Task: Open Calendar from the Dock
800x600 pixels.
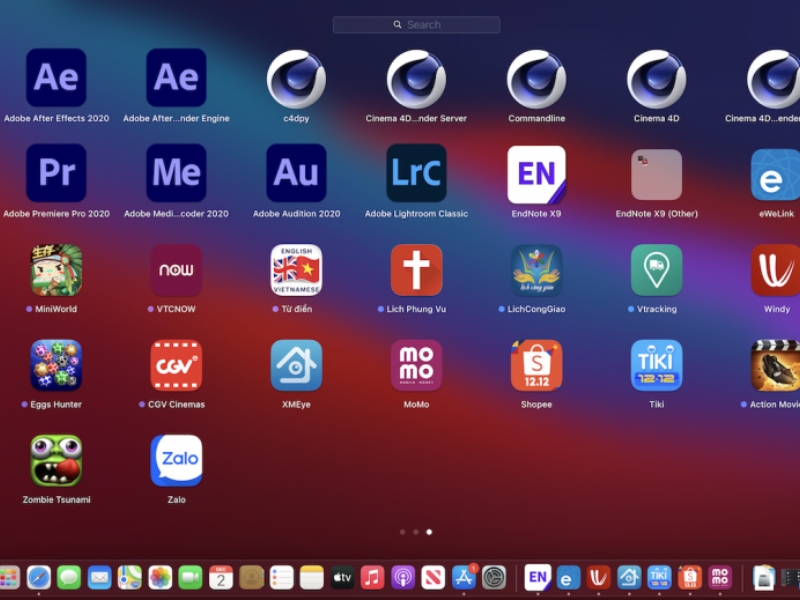Action: point(221,578)
